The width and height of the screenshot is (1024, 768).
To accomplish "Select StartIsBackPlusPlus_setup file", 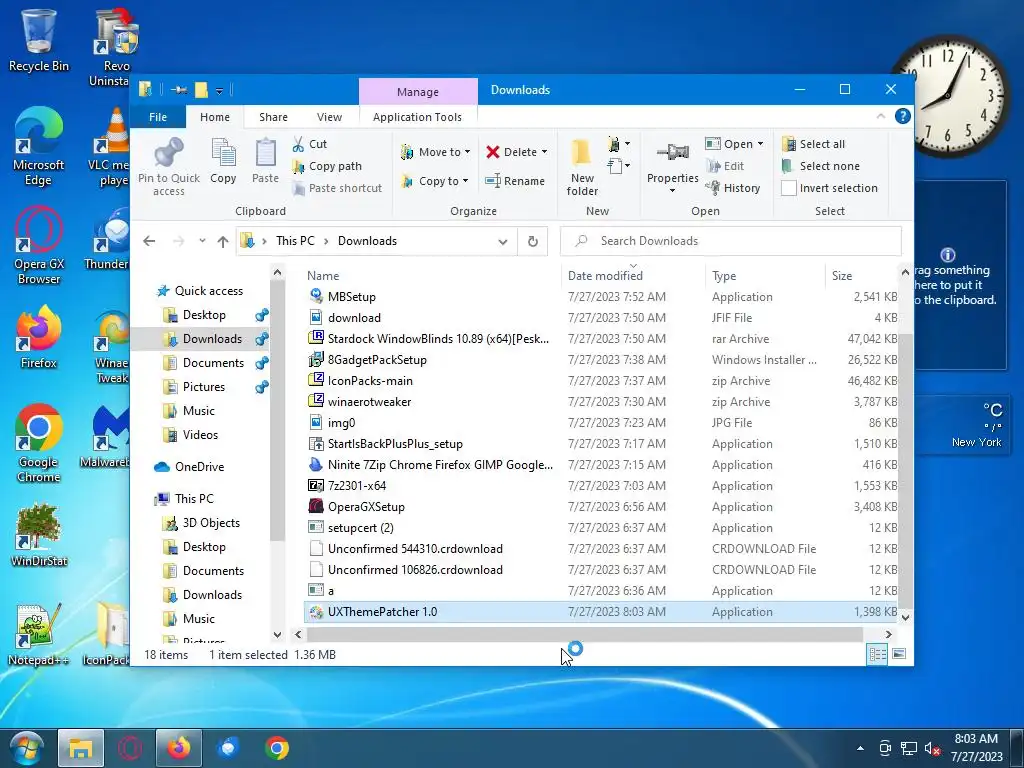I will point(394,444).
